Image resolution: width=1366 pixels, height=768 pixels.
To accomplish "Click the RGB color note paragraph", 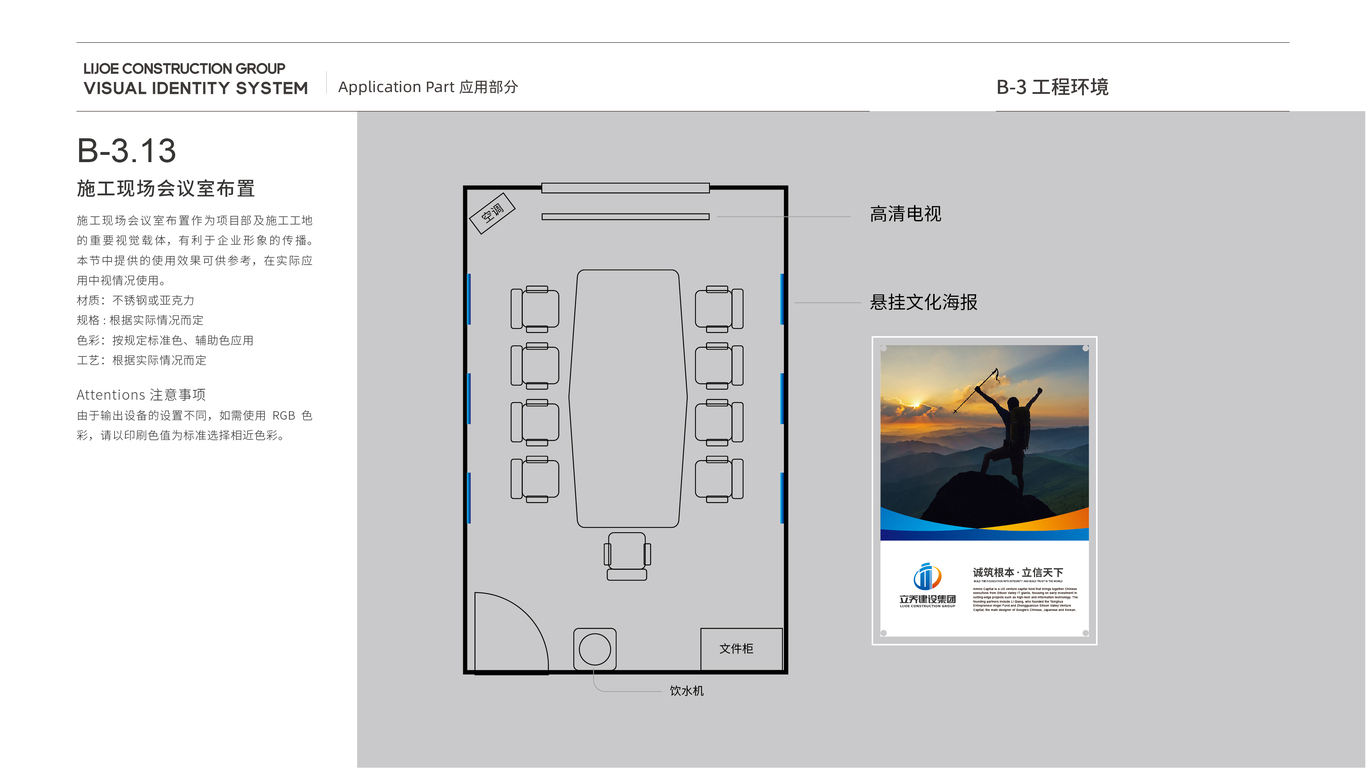I will point(195,425).
